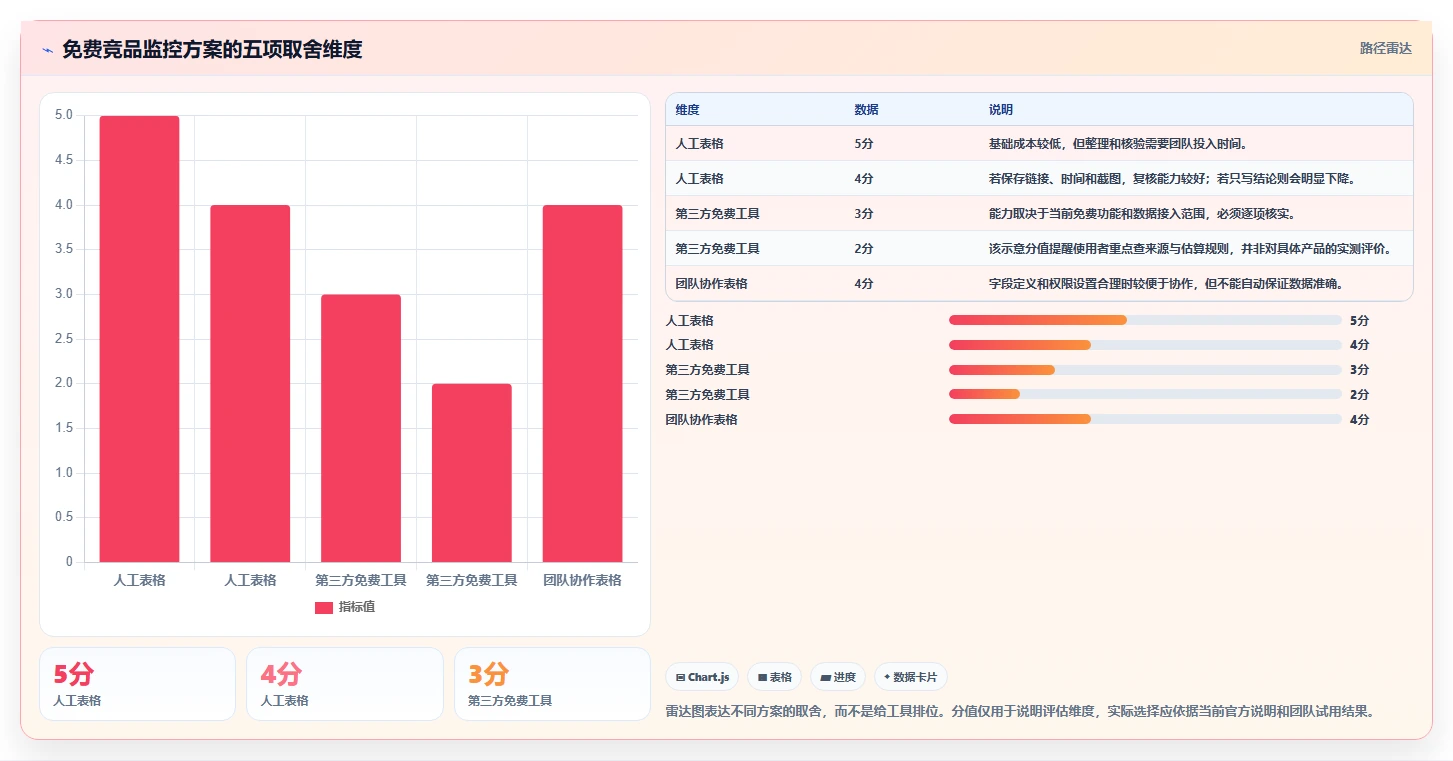Screen dimensions: 1453x761
Task: Click the 团队协作表格 cell in the table
Action: (711, 284)
